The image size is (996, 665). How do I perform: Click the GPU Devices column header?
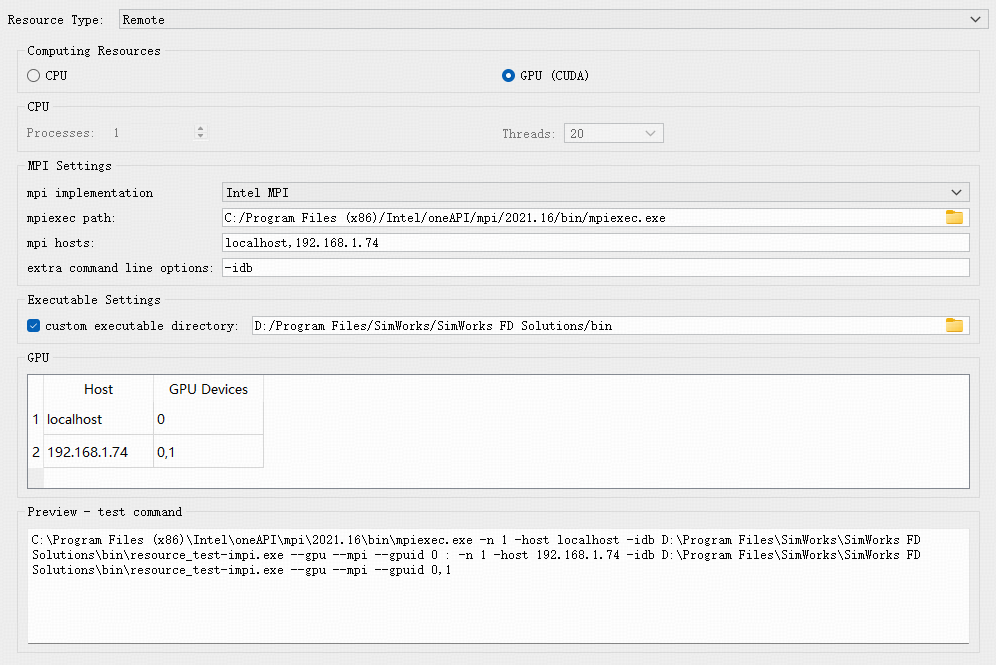[208, 389]
